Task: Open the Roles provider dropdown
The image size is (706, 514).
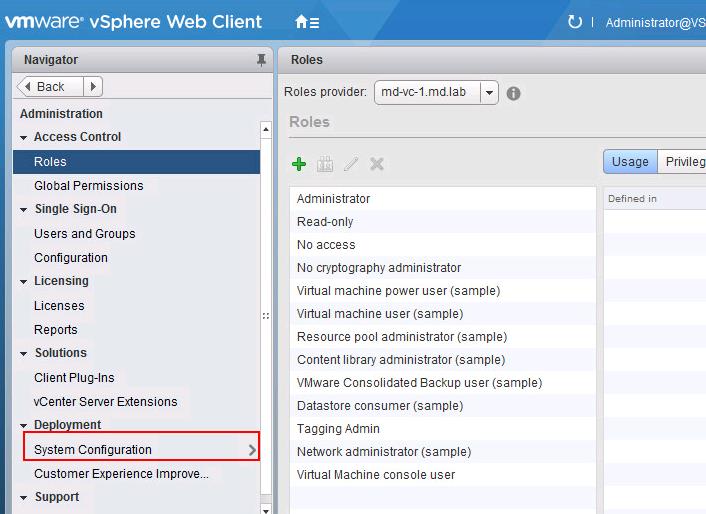Action: click(488, 93)
